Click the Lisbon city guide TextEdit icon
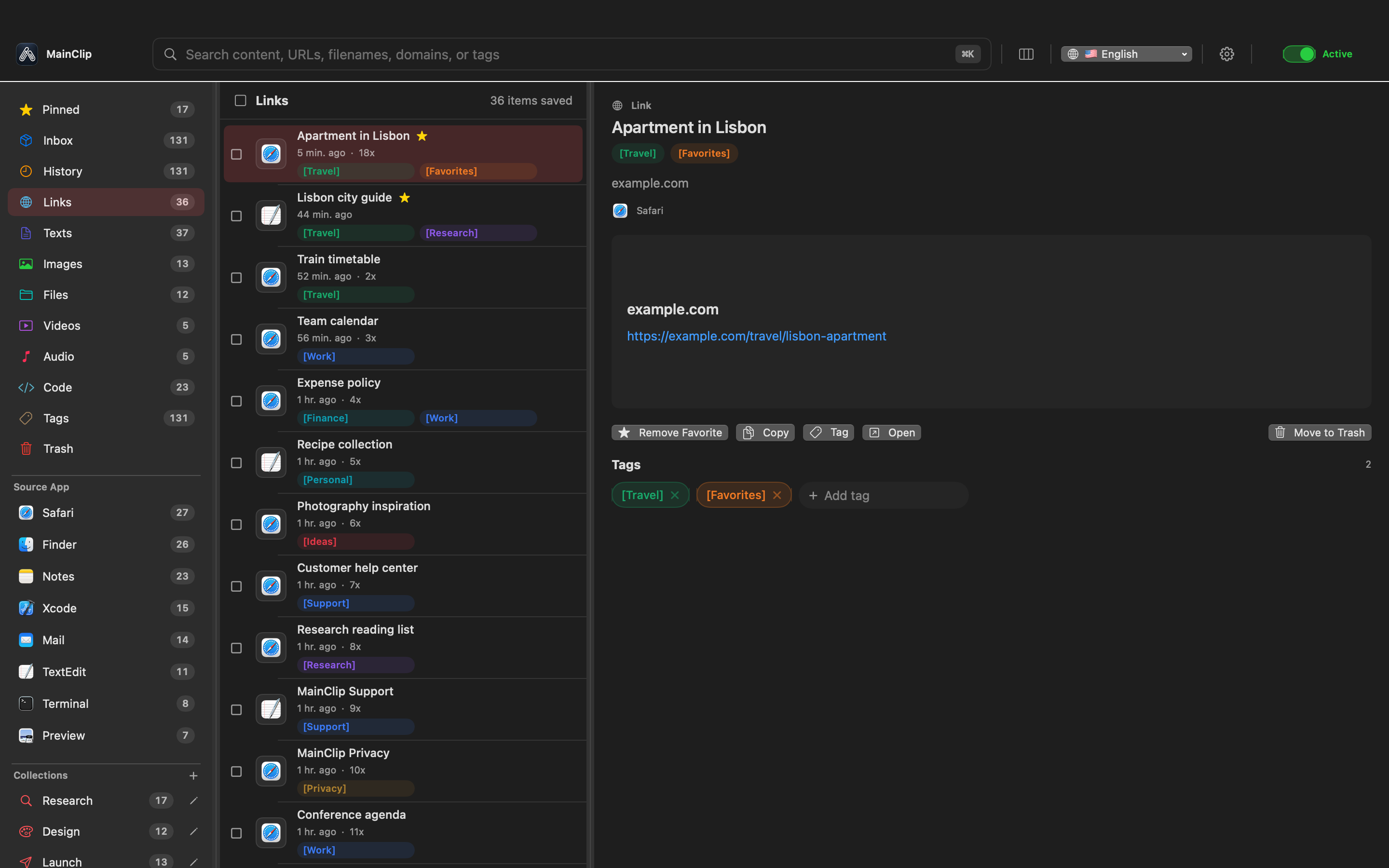 [271, 216]
